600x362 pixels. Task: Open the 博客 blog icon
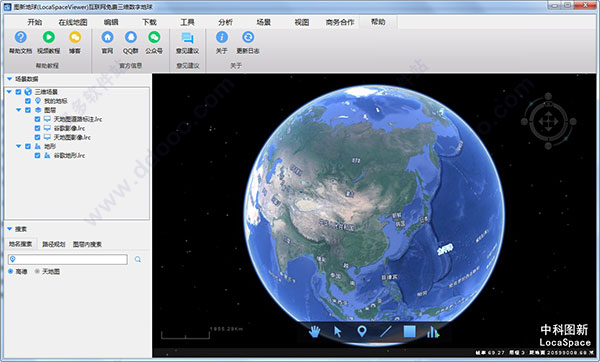75,37
